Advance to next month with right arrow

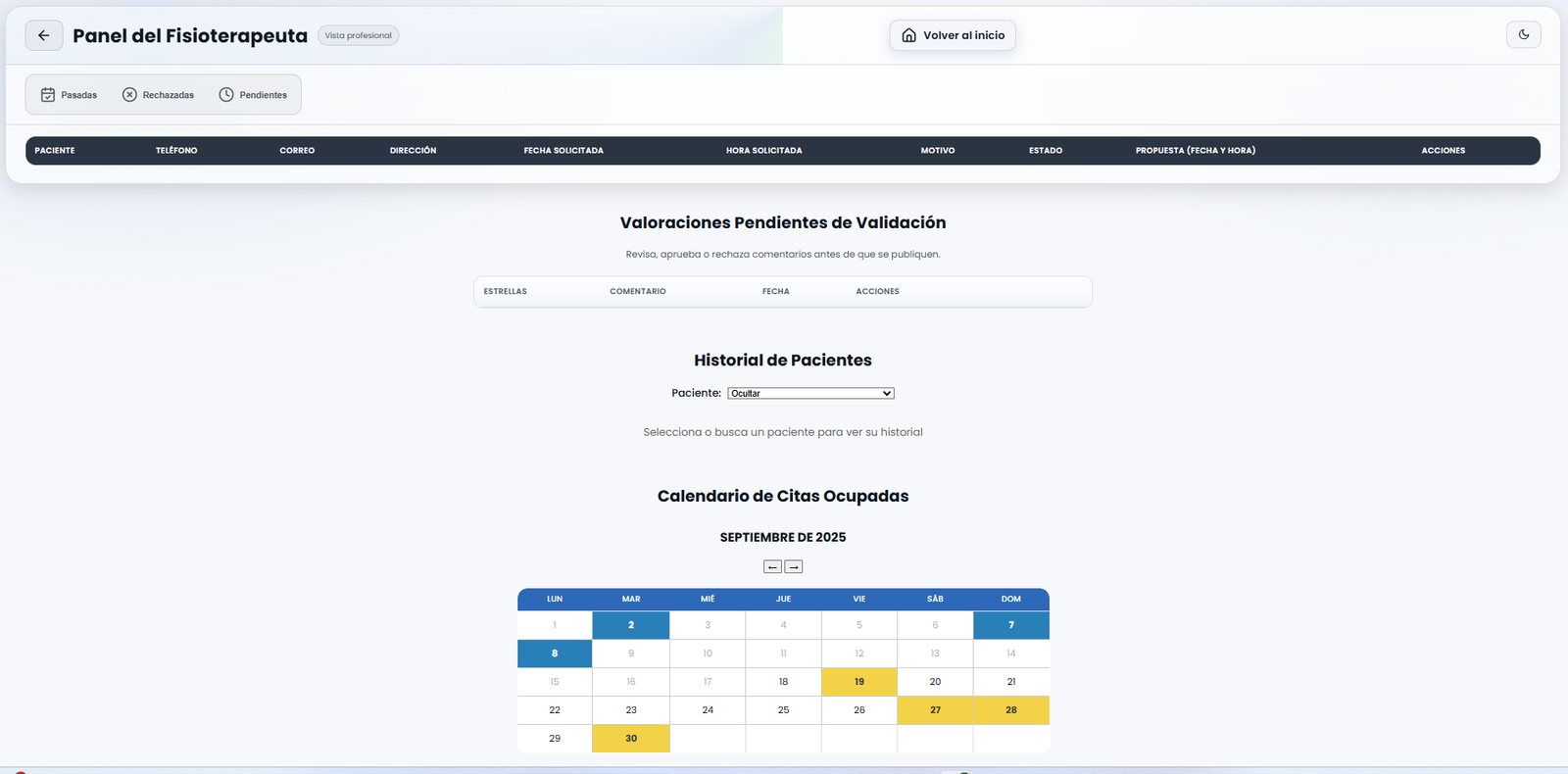(x=794, y=567)
